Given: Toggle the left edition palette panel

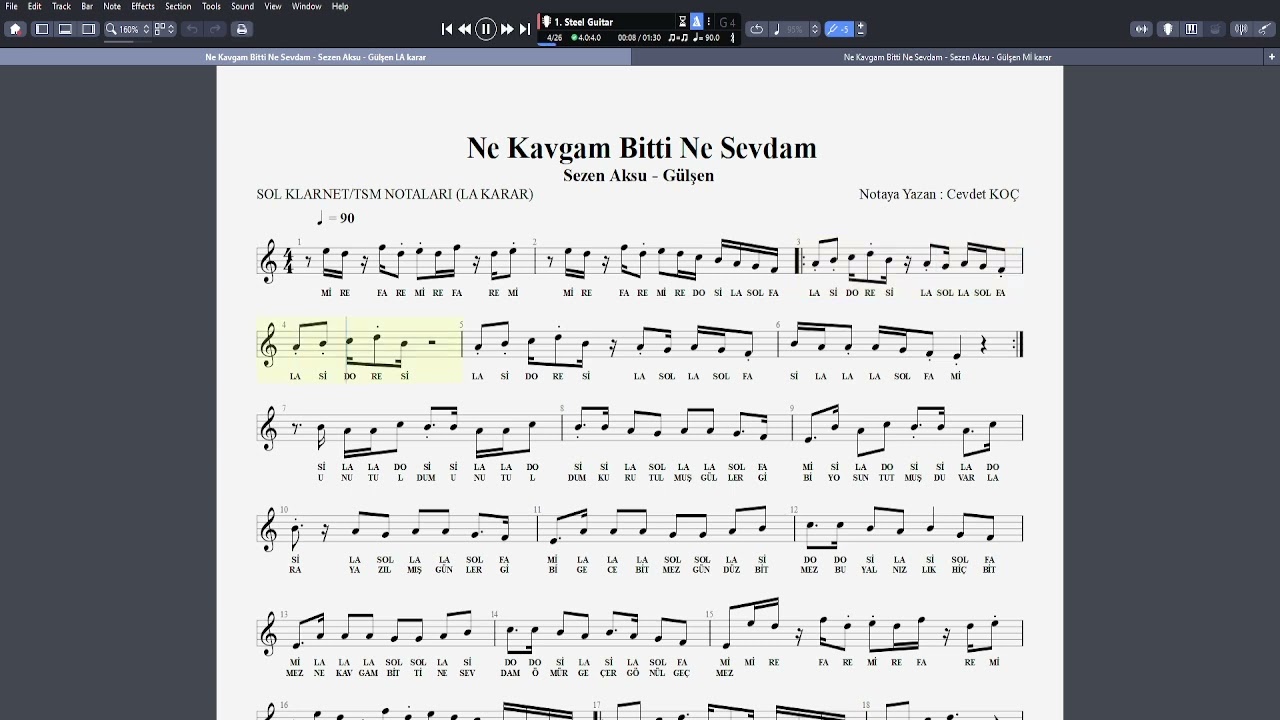Looking at the screenshot, I should point(42,29).
